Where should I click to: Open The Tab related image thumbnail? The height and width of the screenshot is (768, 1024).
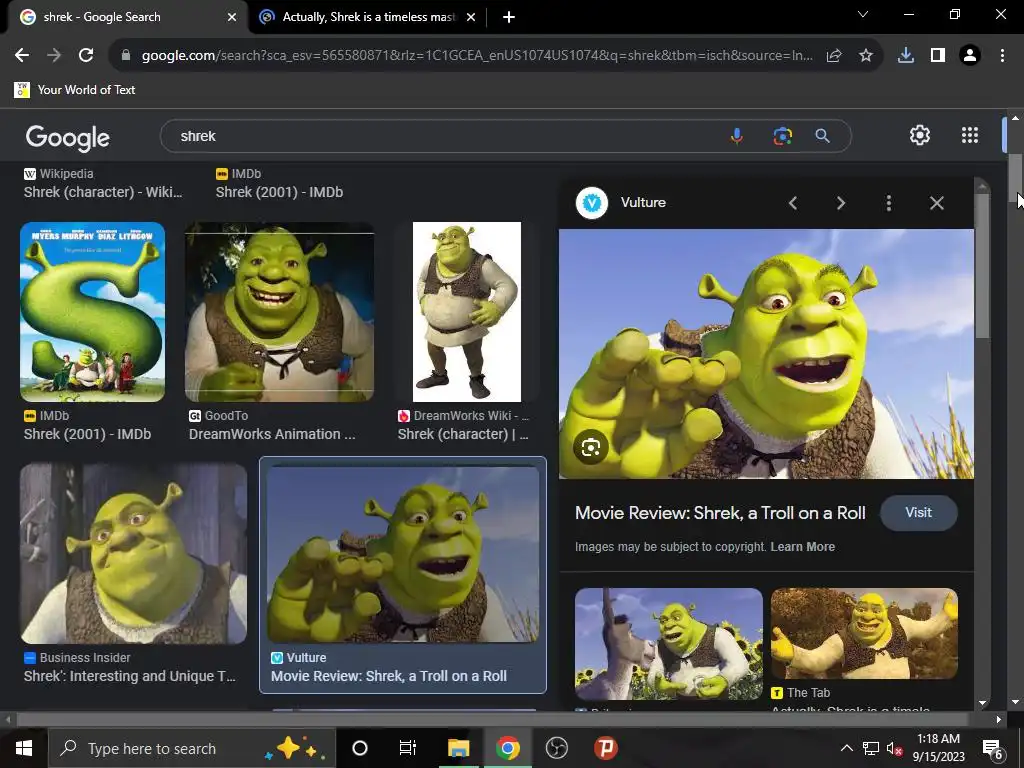coord(864,633)
